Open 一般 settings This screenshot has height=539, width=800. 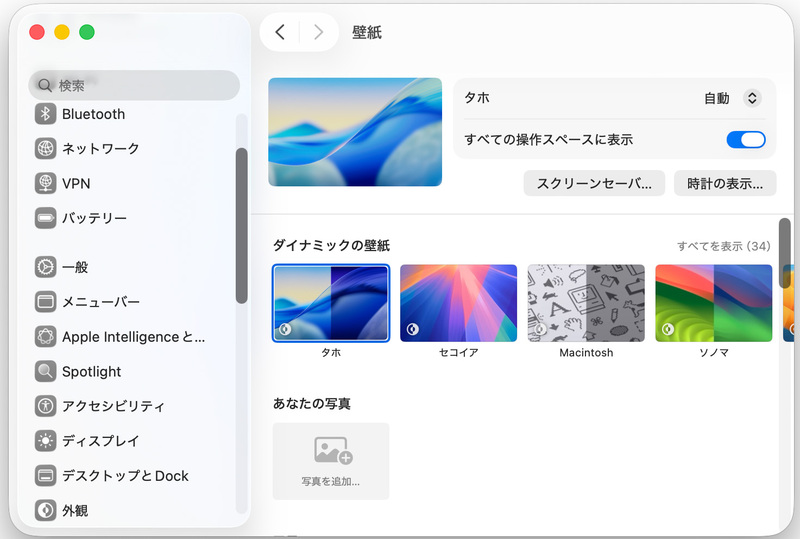point(132,267)
